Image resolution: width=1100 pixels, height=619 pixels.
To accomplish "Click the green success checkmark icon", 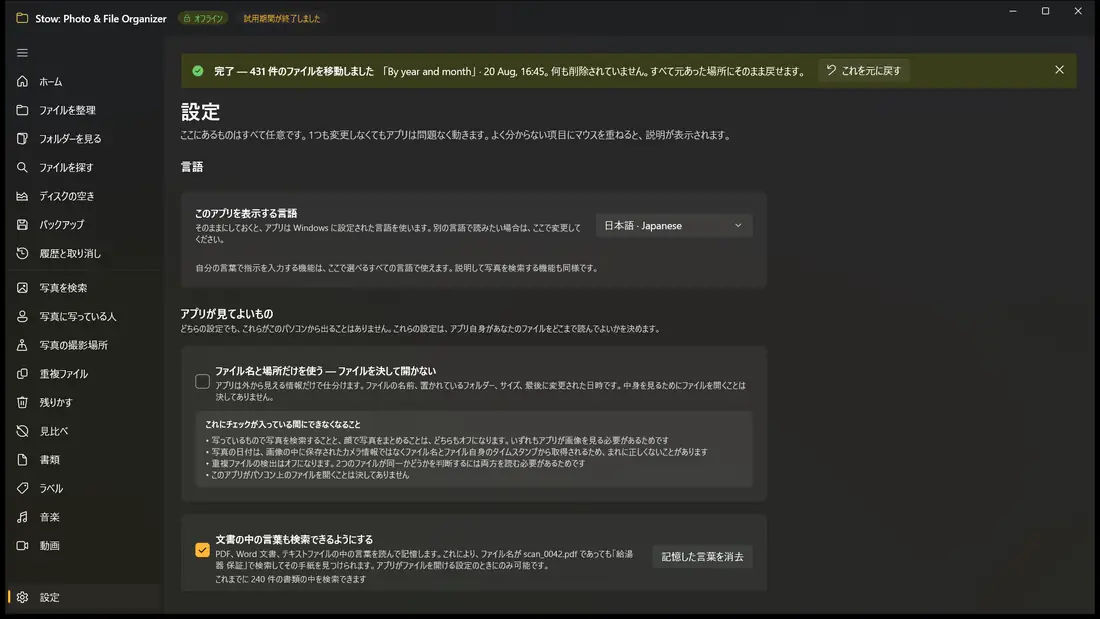I will 198,71.
